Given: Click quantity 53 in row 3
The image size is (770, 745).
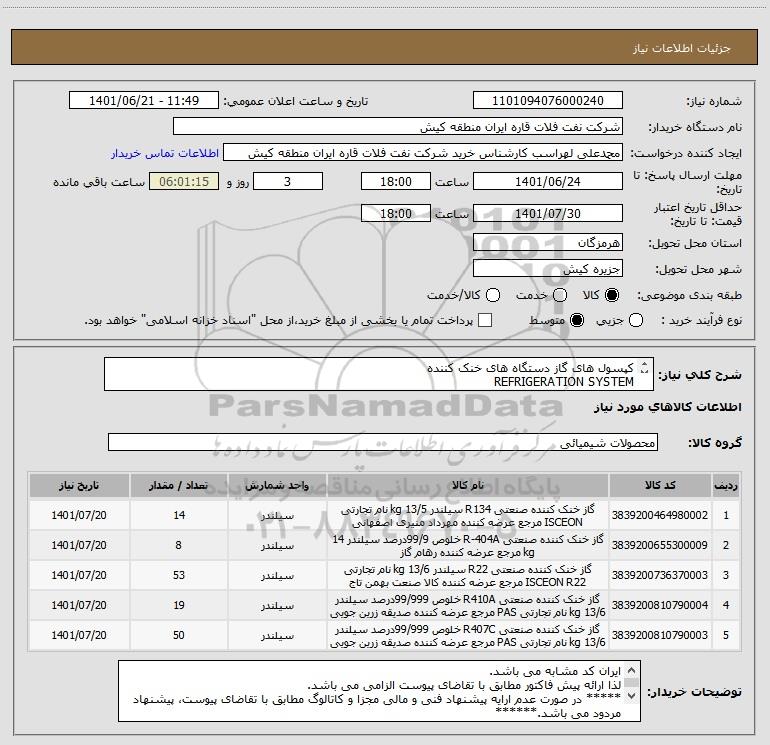Looking at the screenshot, I should (179, 575).
